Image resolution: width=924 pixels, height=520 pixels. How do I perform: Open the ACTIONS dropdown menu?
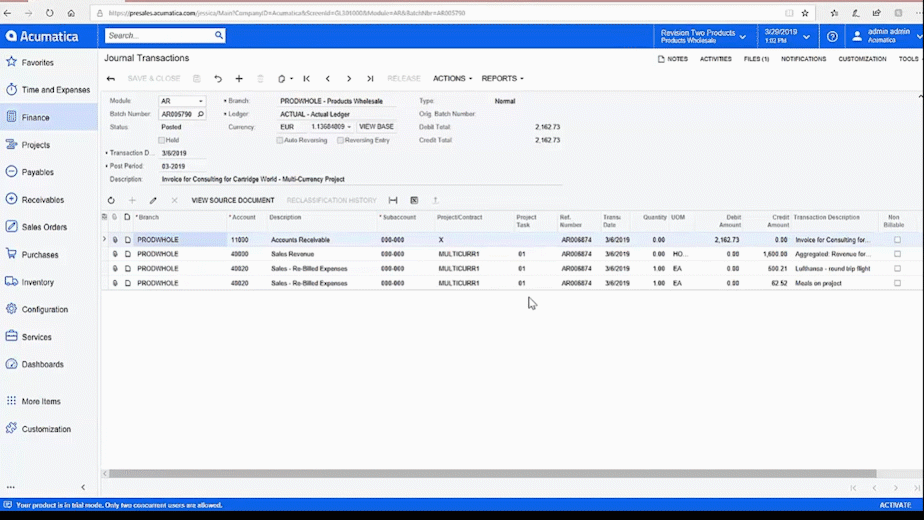452,78
